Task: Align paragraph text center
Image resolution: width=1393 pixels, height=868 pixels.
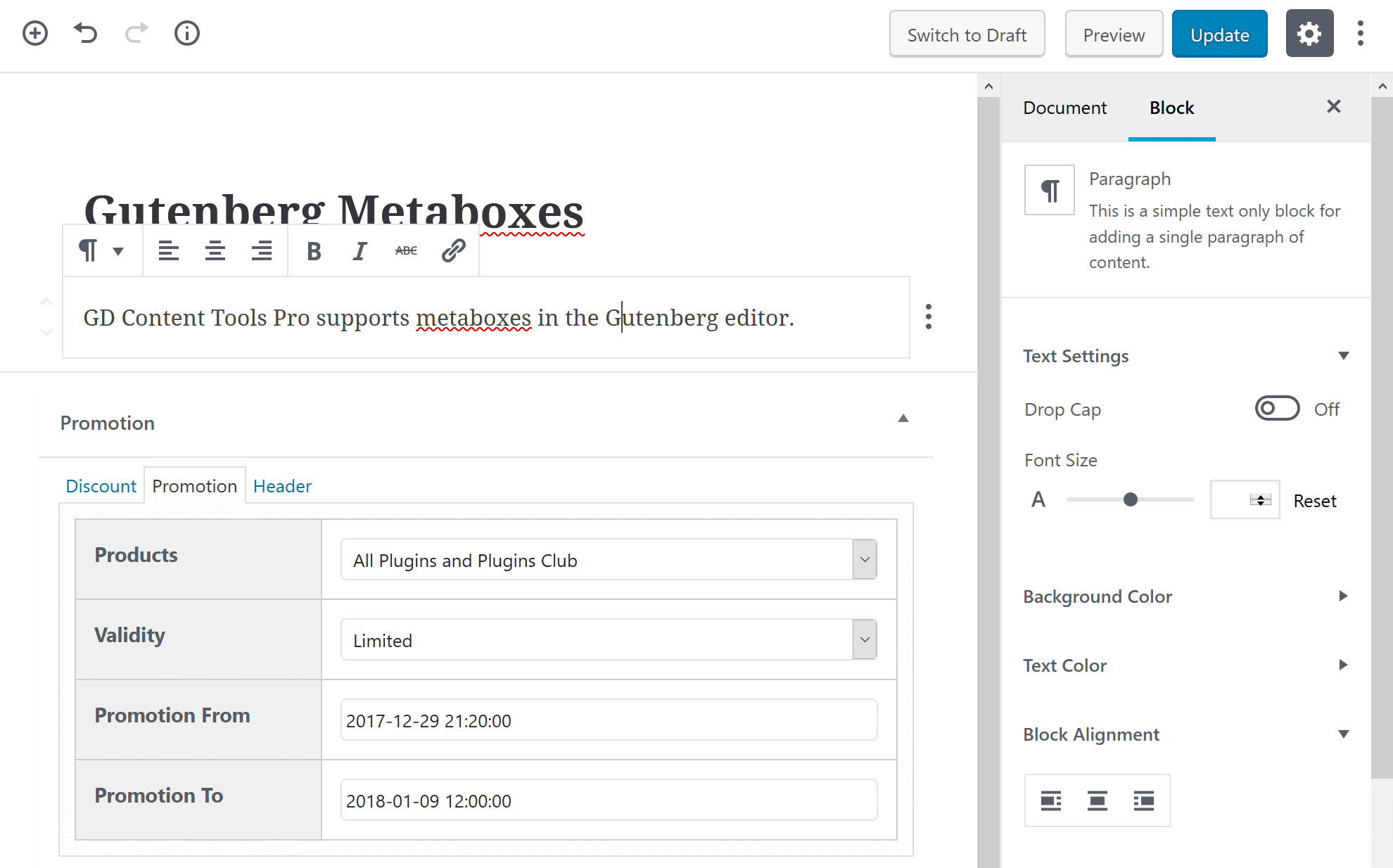Action: pos(215,251)
